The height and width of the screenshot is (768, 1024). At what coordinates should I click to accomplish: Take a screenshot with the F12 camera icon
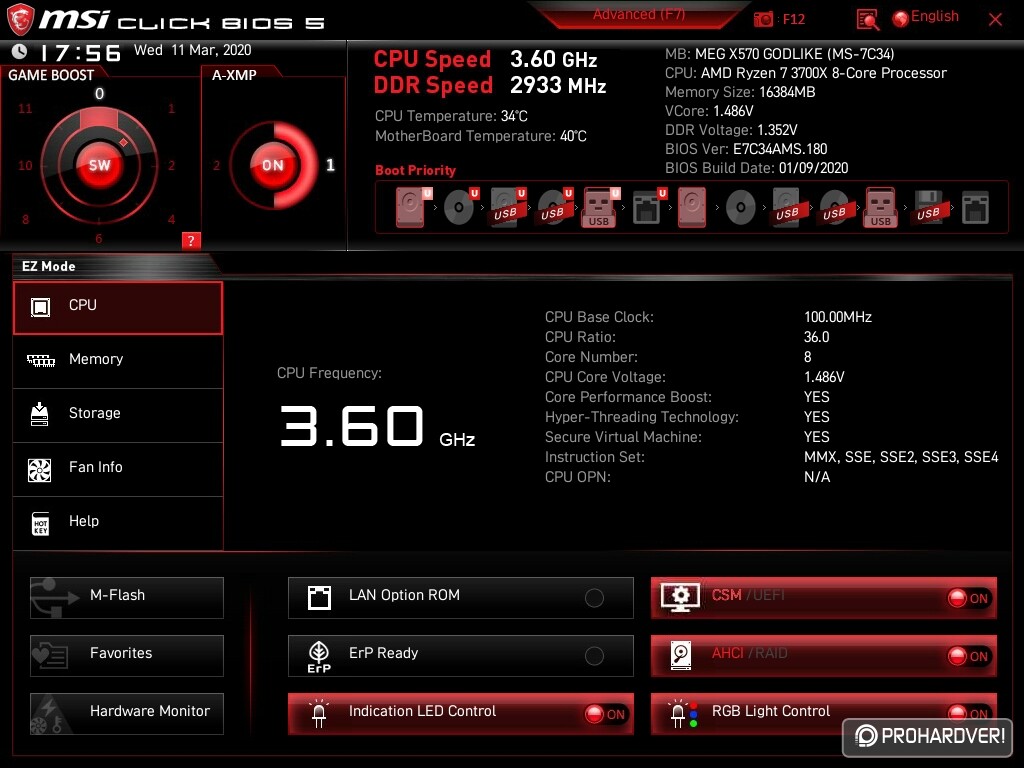click(763, 19)
